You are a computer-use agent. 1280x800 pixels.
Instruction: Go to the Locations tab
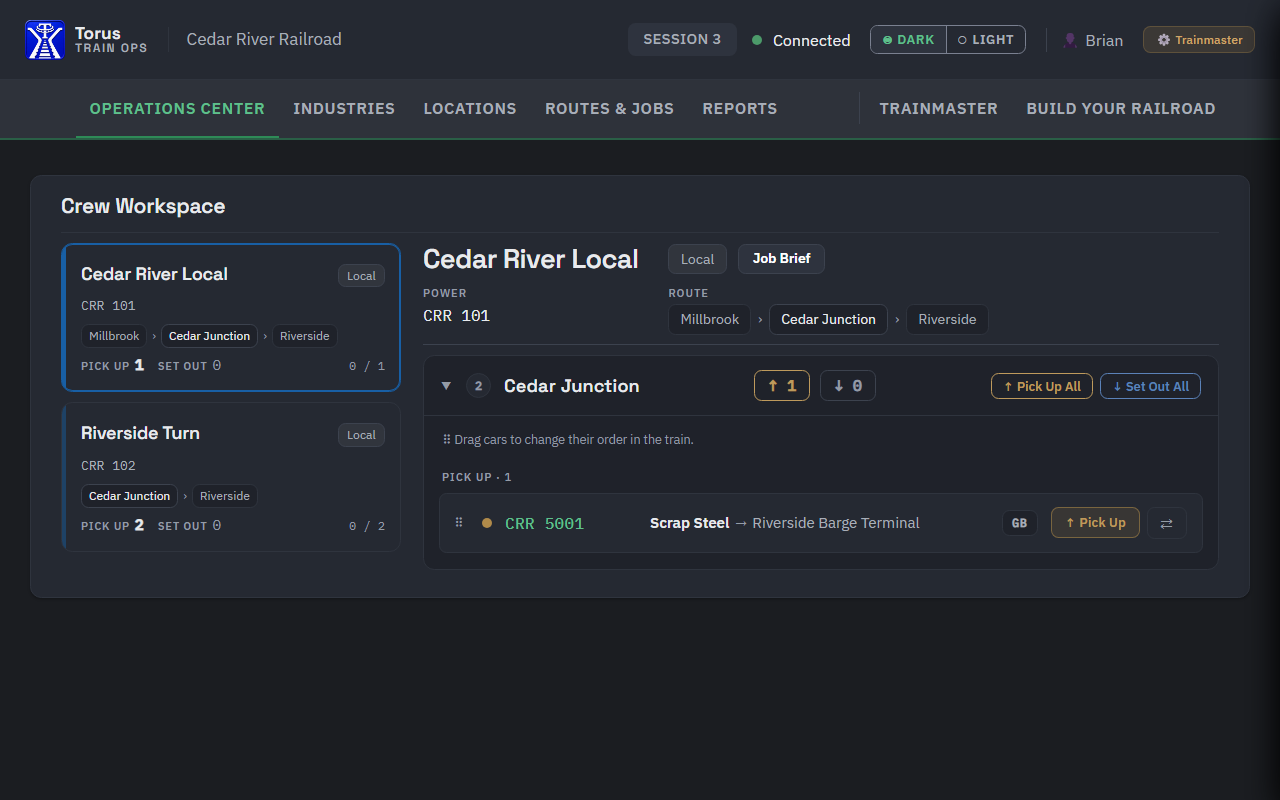point(470,109)
